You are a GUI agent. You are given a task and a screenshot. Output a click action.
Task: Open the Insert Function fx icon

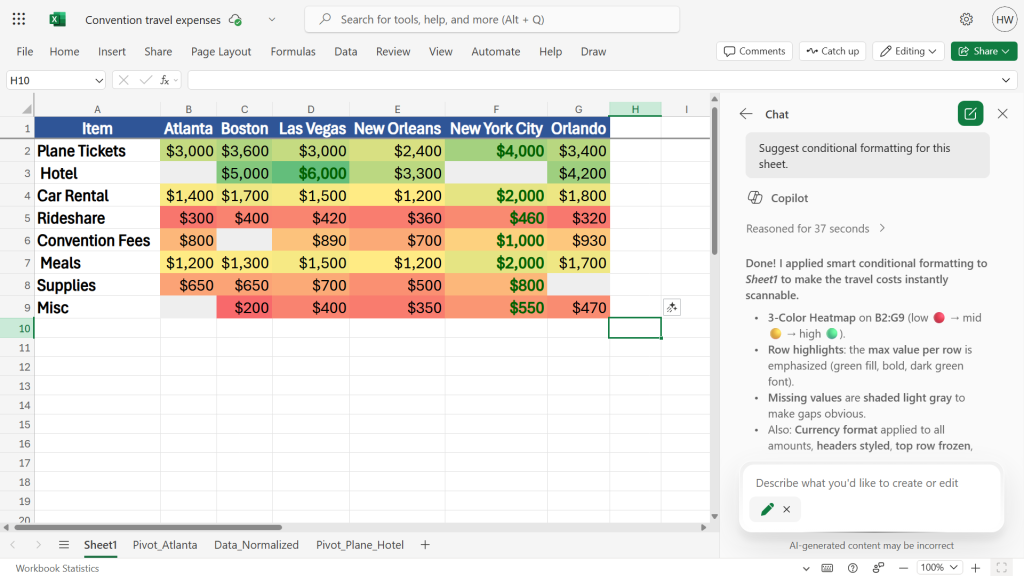point(166,79)
